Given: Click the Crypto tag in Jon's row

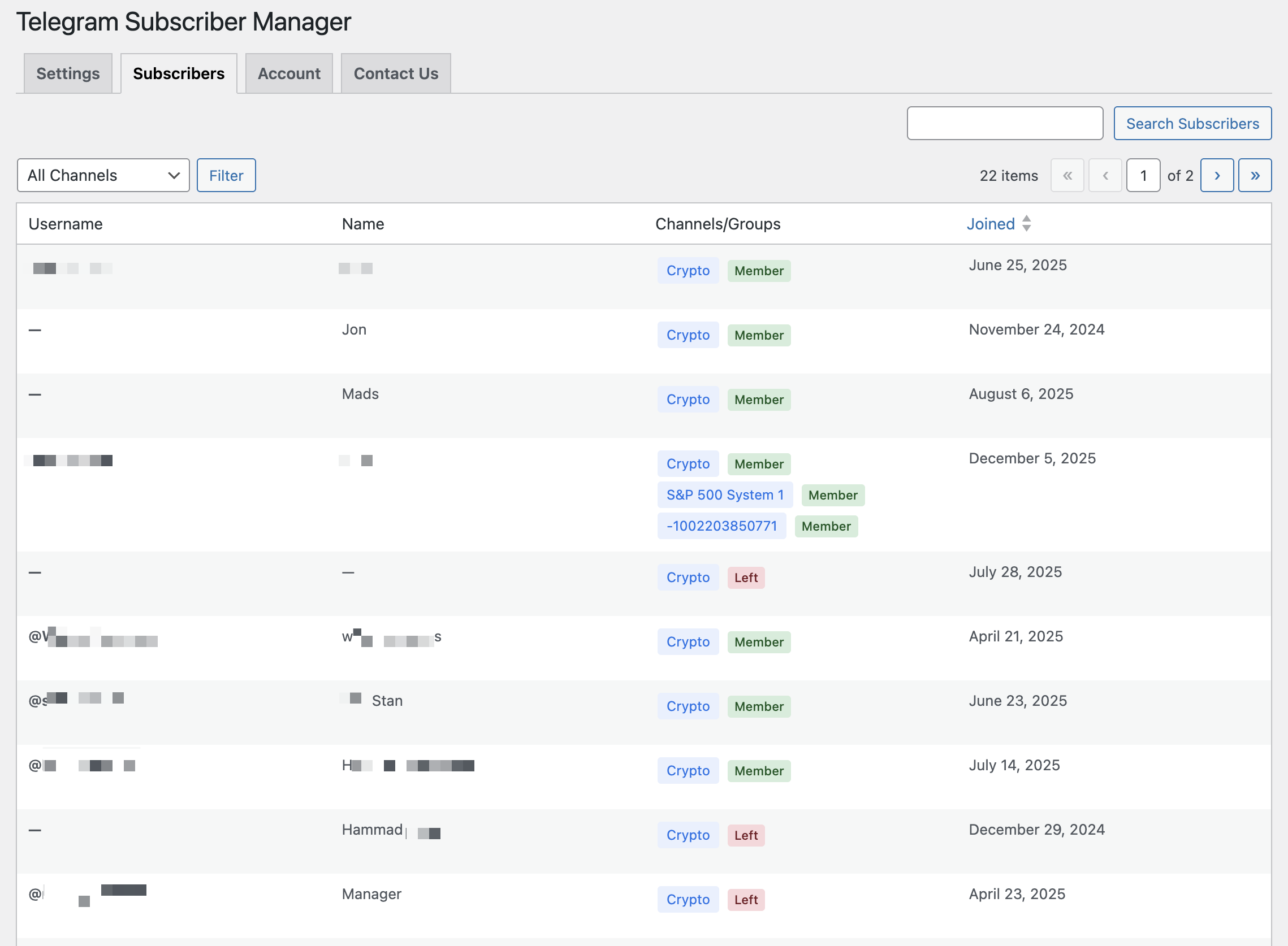Looking at the screenshot, I should tap(688, 335).
